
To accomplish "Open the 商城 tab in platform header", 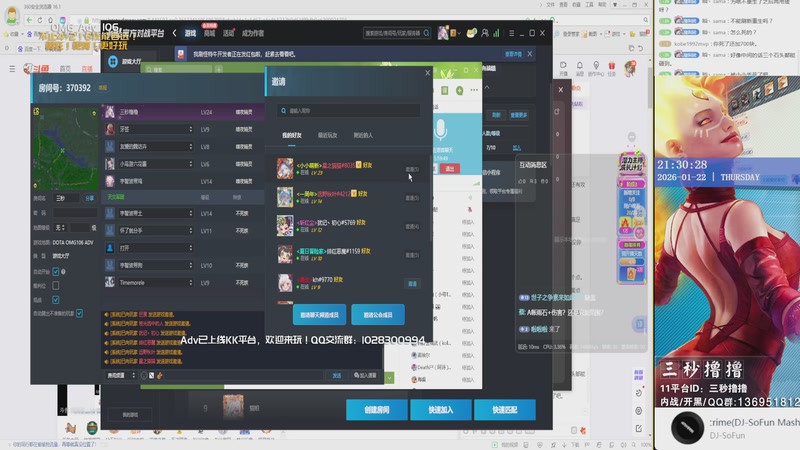I will [210, 33].
